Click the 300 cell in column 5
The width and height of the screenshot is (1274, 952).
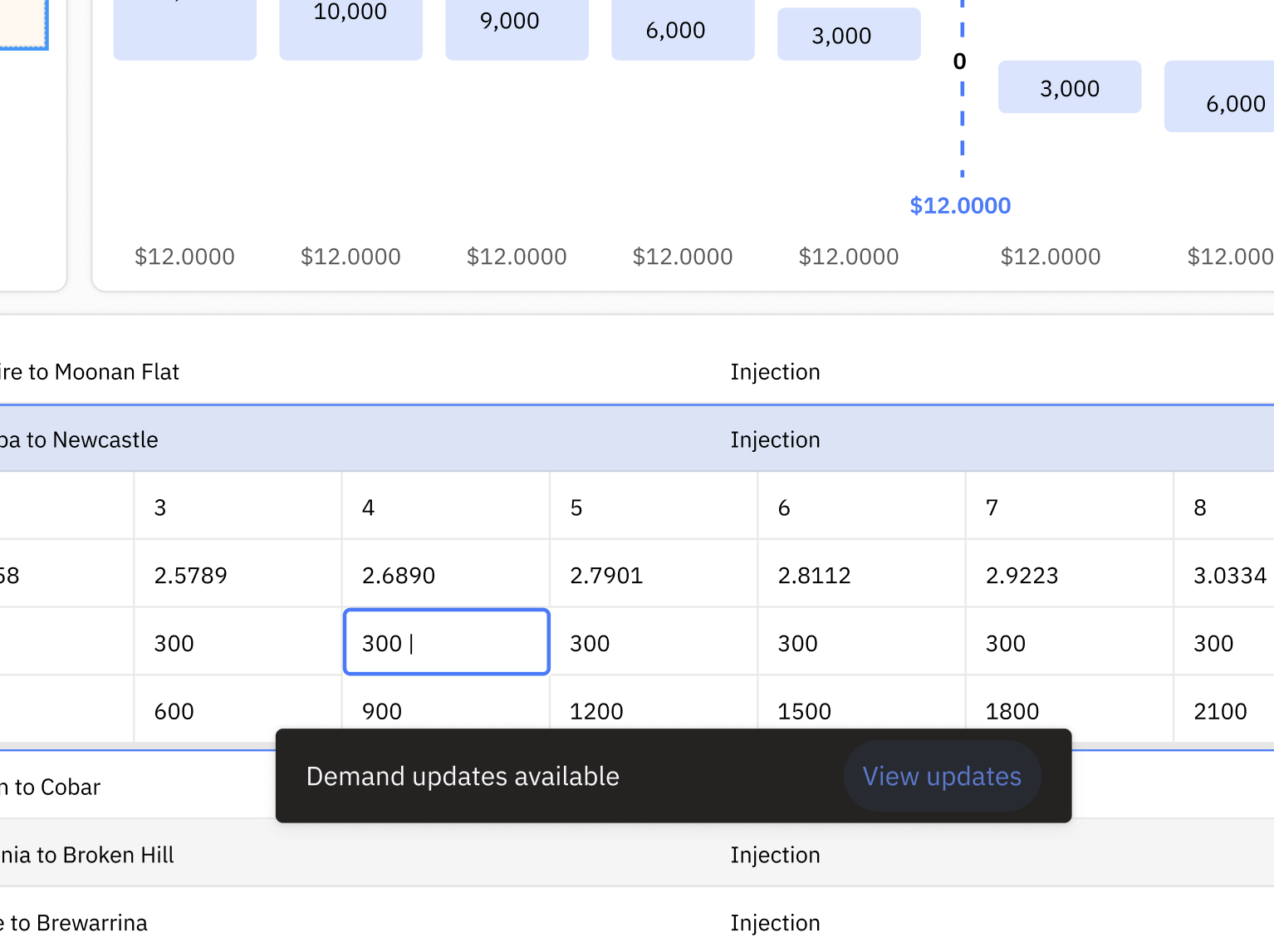654,643
